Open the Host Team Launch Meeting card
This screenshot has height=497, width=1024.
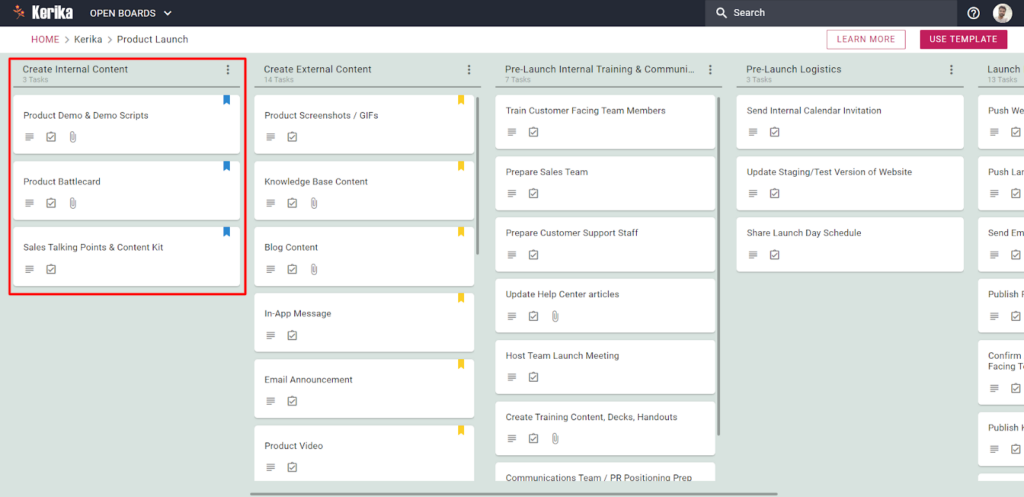605,367
